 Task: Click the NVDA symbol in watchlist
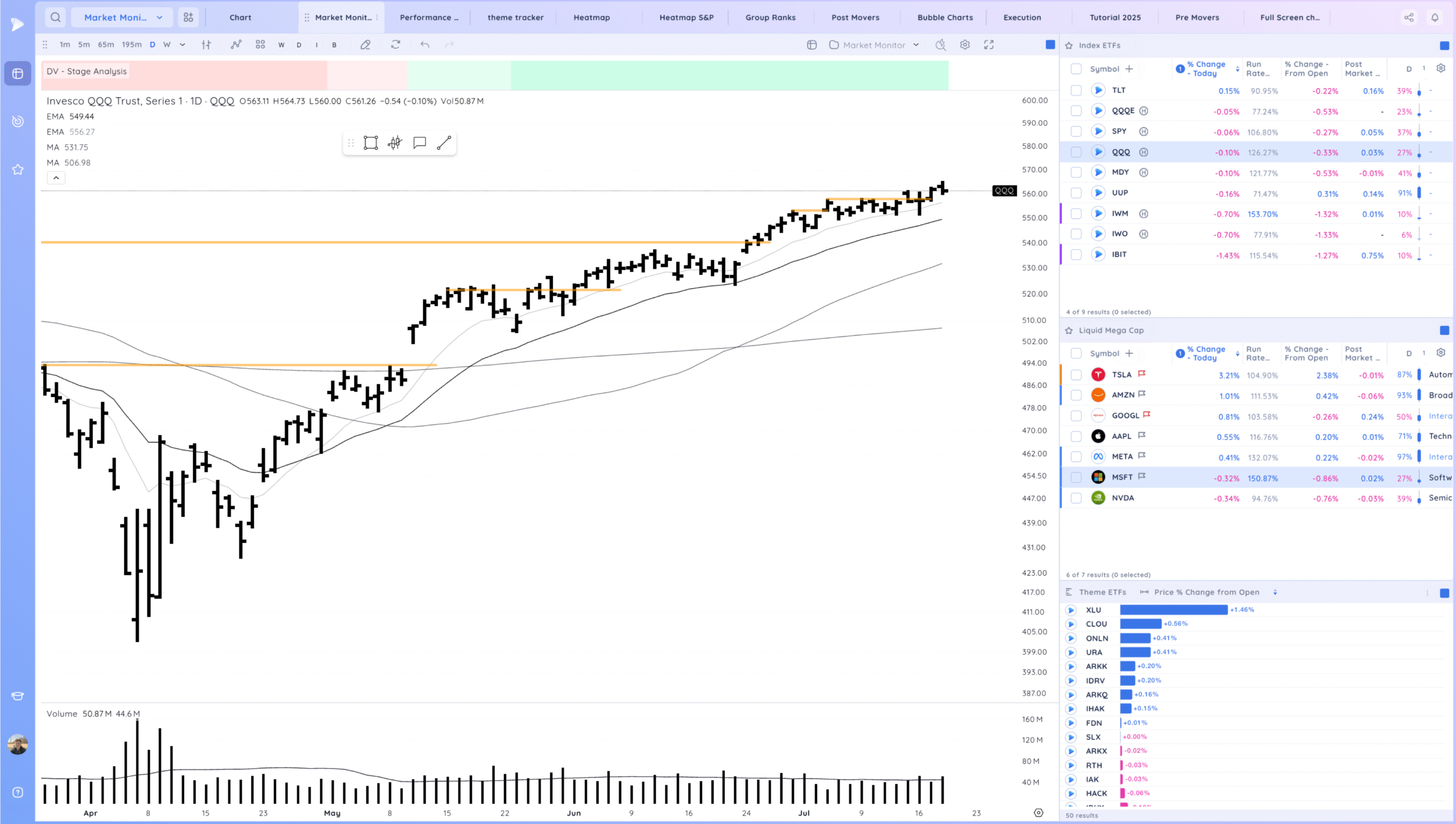(x=1123, y=498)
